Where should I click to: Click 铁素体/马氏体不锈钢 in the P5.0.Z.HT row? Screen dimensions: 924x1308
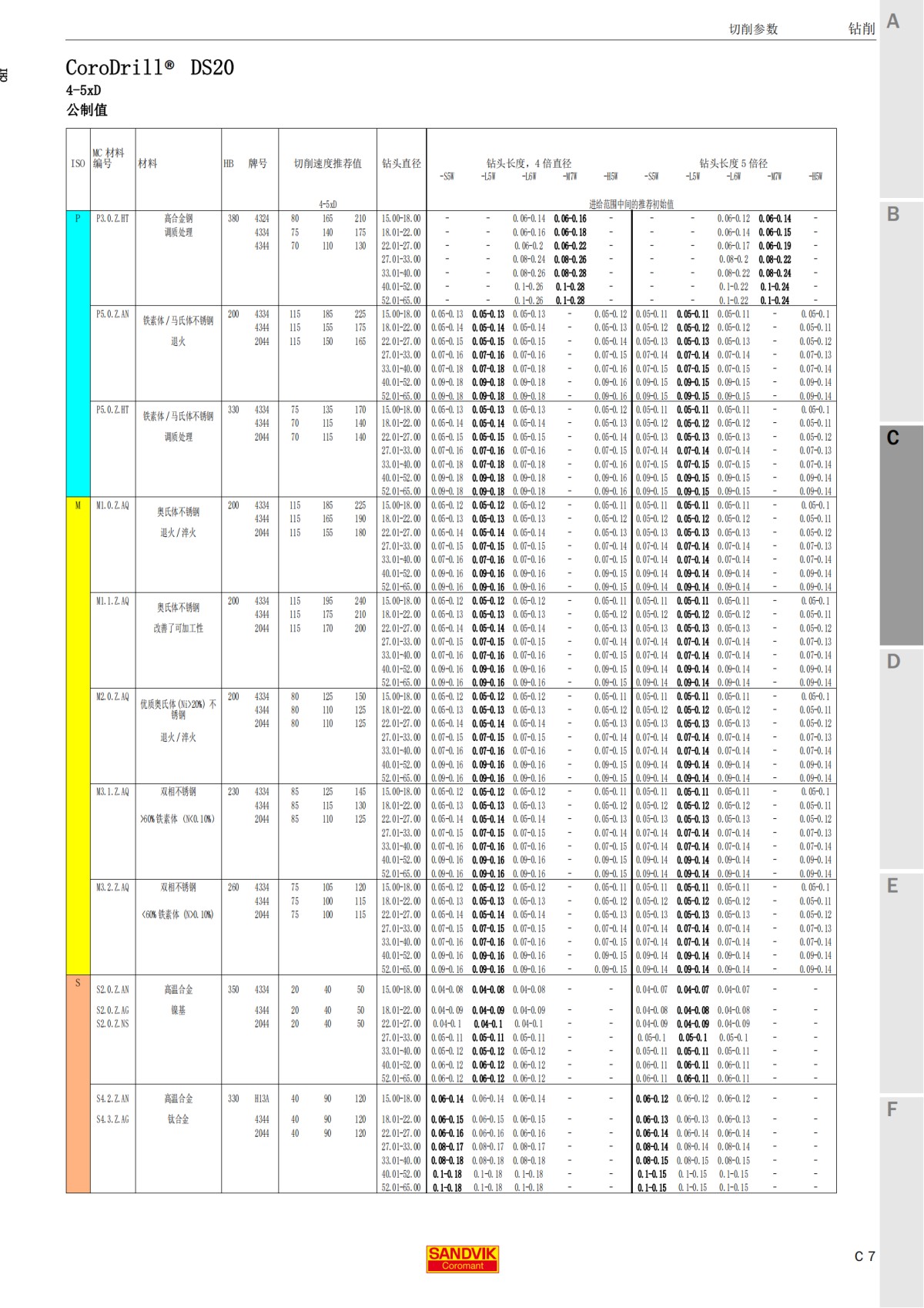[x=179, y=416]
